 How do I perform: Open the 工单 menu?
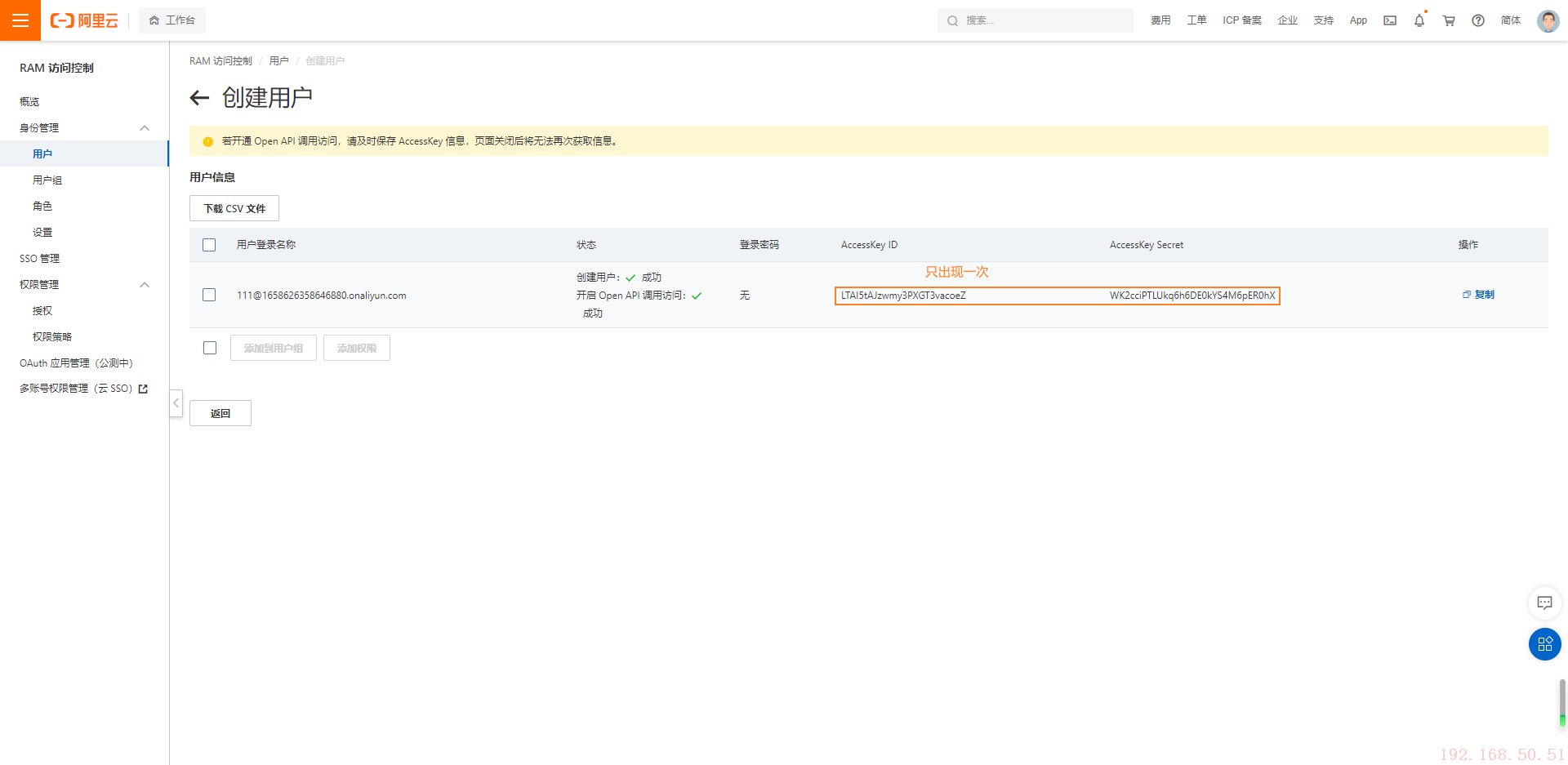(1196, 20)
